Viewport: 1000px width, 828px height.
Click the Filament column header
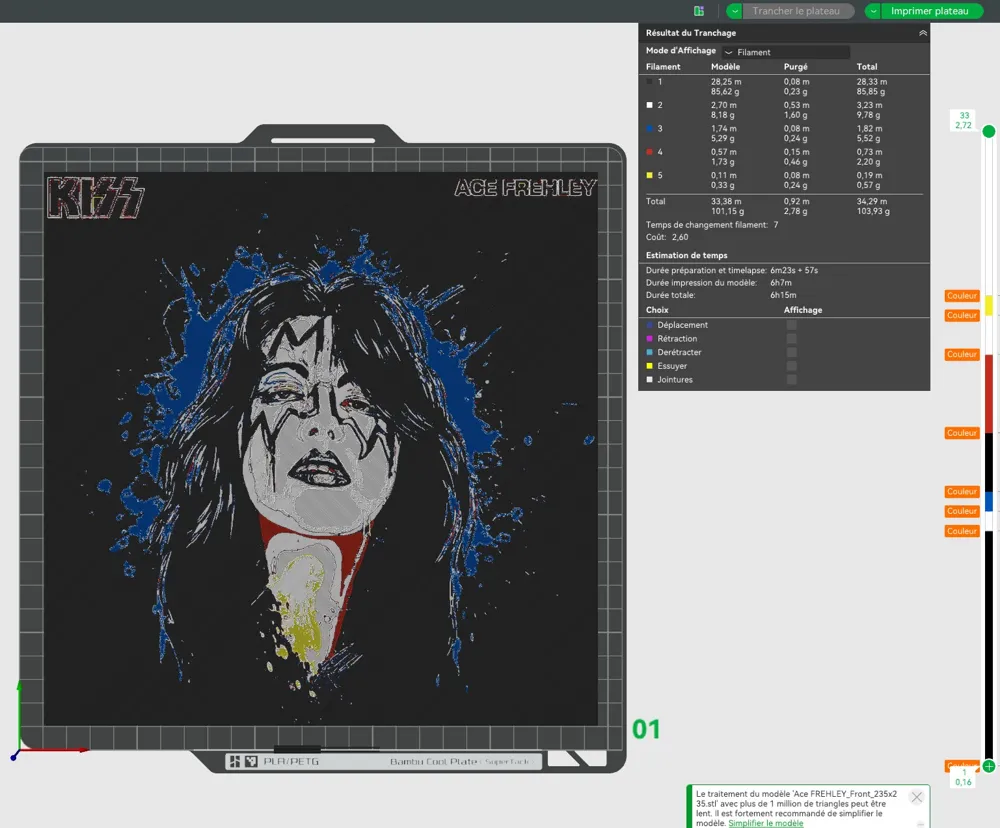pos(663,66)
